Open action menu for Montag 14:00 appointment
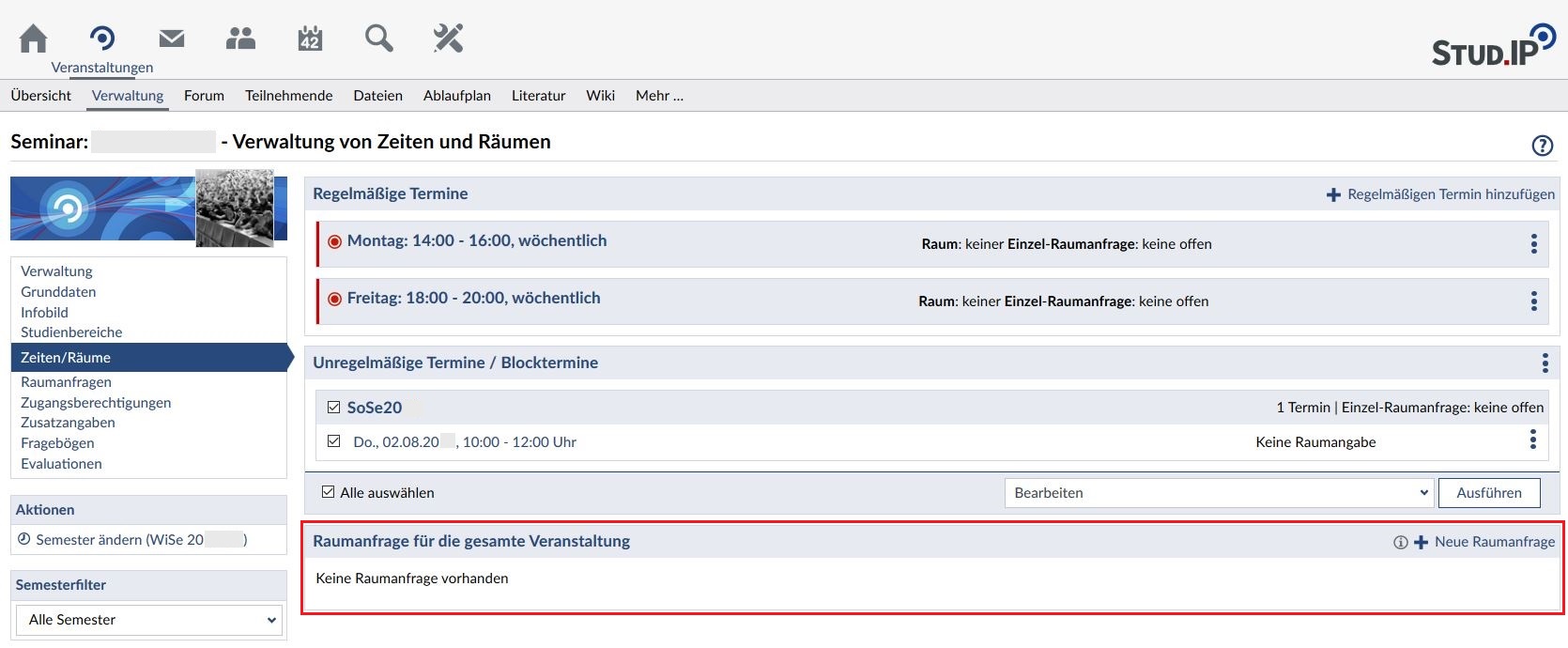The width and height of the screenshot is (1568, 648). 1533,244
